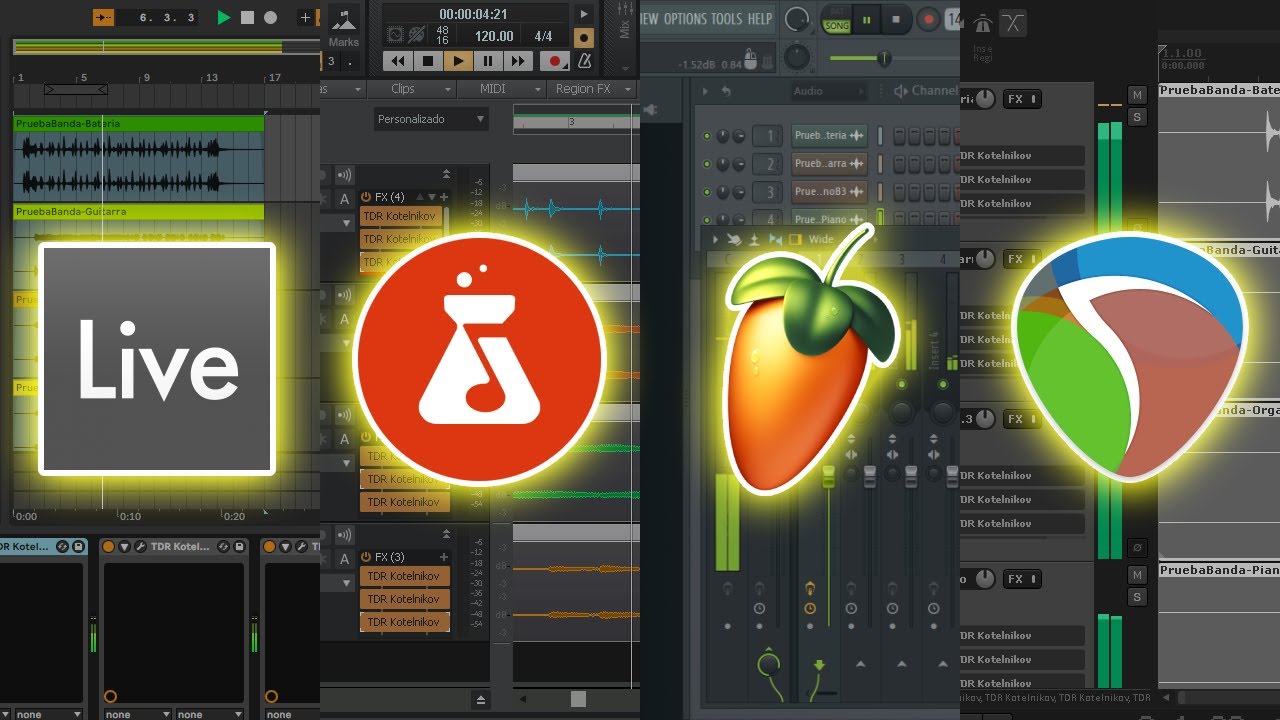Viewport: 1280px width, 720px height.
Task: Open the Wide layout dropdown in FL Studio mixer
Action: tap(821, 240)
